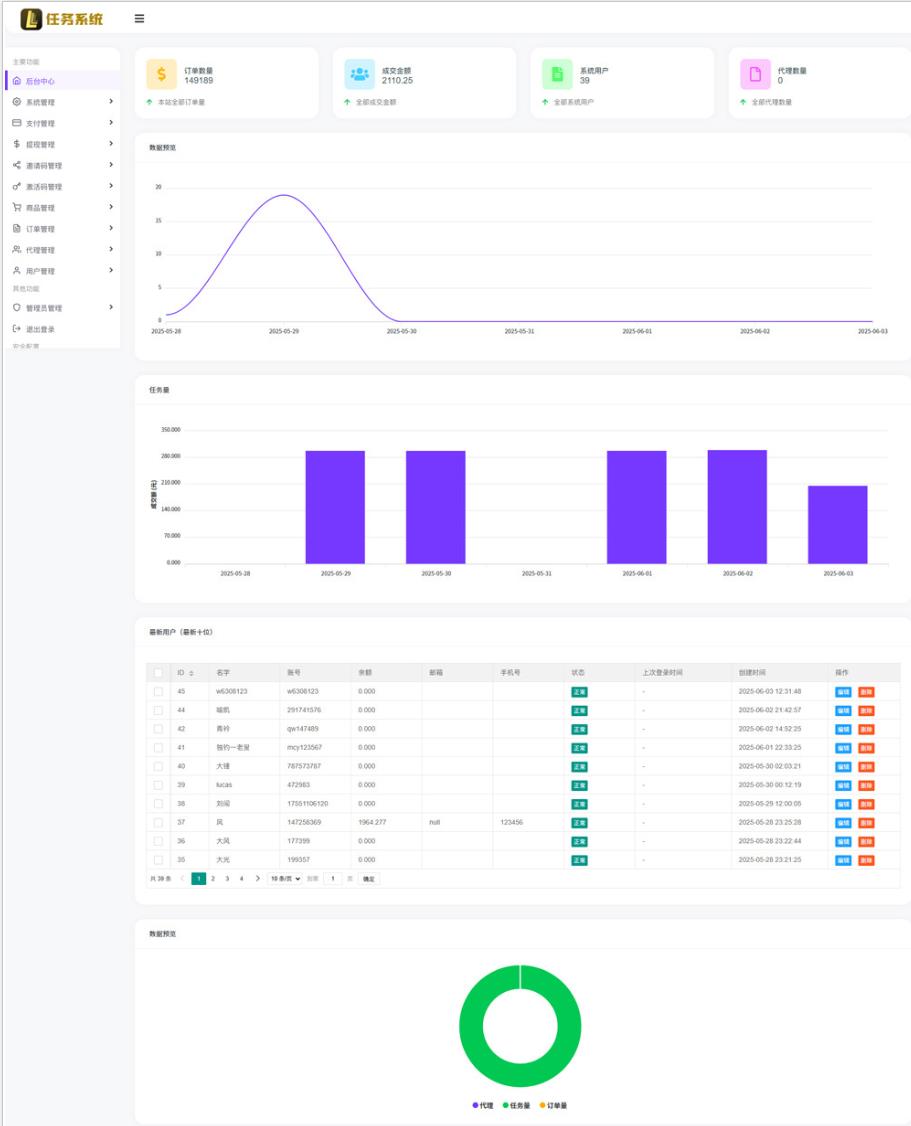Toggle the green 任务量 legend swatch
The image size is (911, 1126).
tap(505, 1105)
